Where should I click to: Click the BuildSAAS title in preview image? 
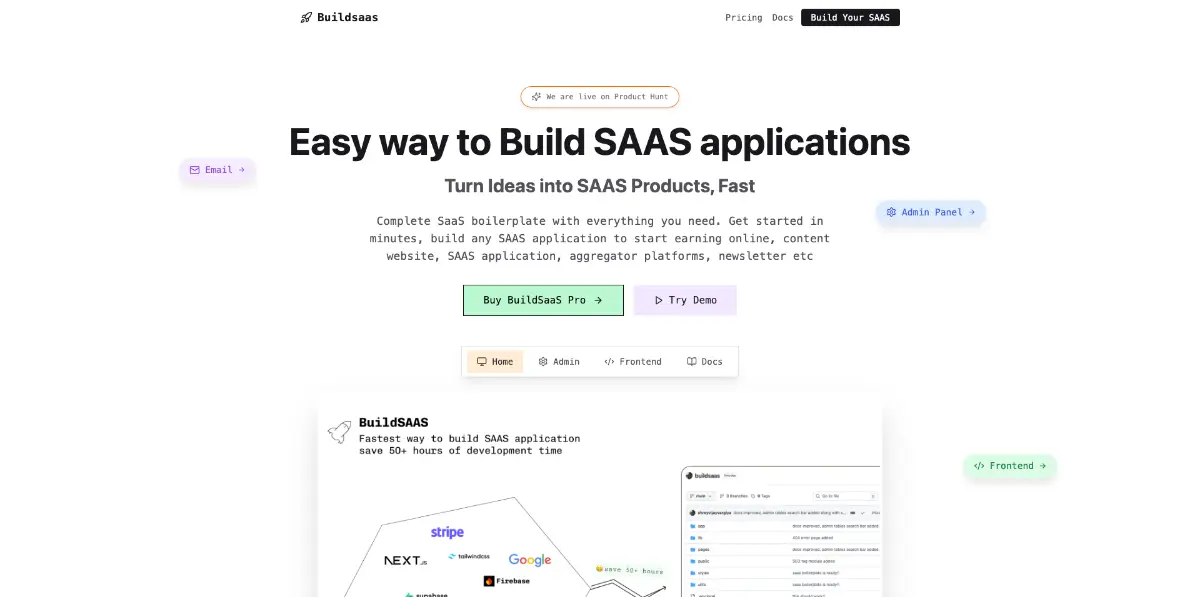click(394, 423)
